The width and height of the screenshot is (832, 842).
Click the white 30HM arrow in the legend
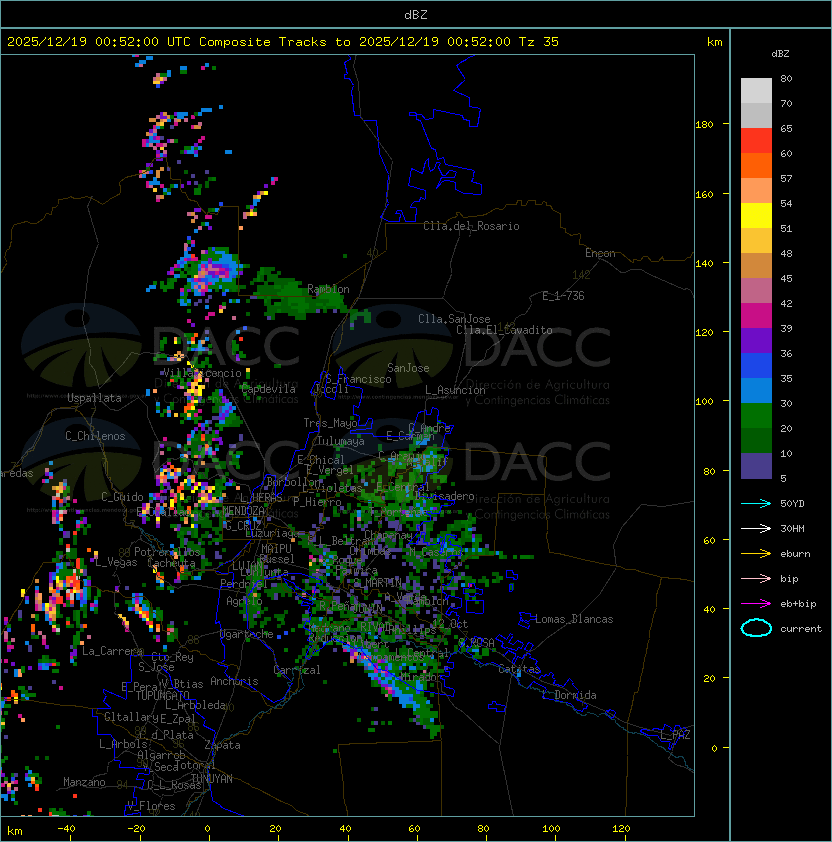756,529
